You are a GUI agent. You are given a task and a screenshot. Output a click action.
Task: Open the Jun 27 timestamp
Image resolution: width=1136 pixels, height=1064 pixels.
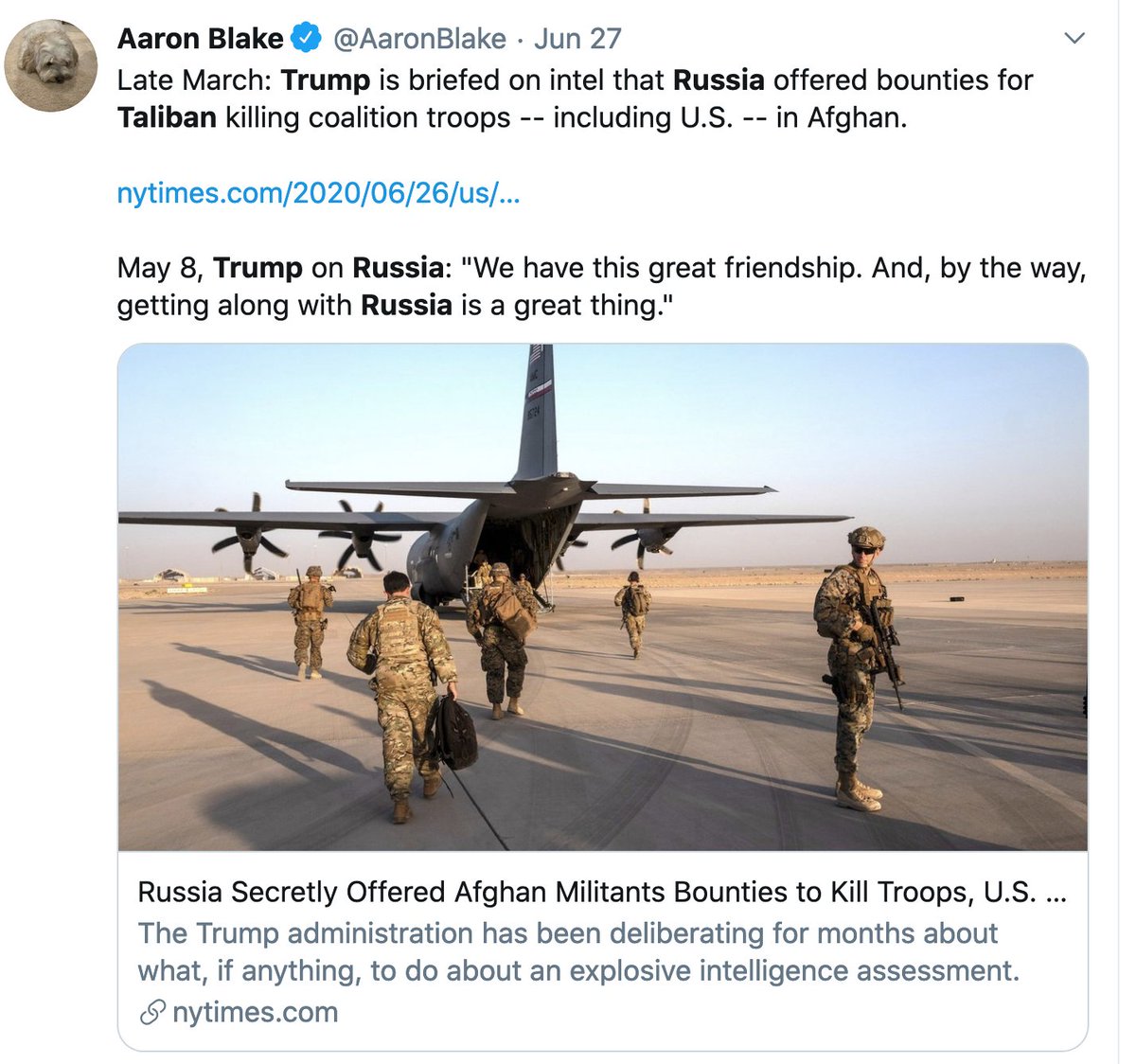(577, 39)
